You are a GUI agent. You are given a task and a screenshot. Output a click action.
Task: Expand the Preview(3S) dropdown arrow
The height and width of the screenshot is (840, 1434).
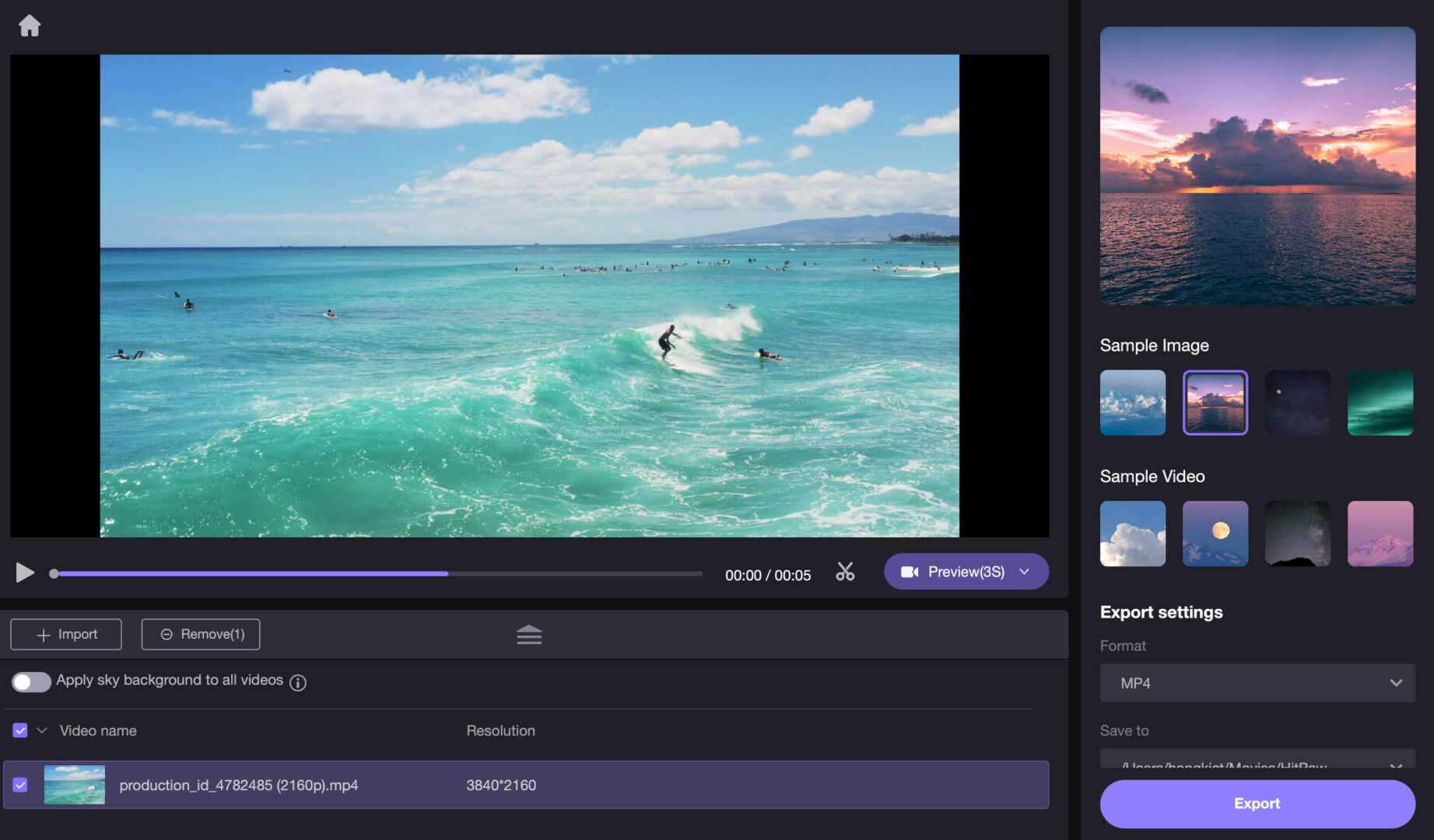pyautogui.click(x=1025, y=572)
